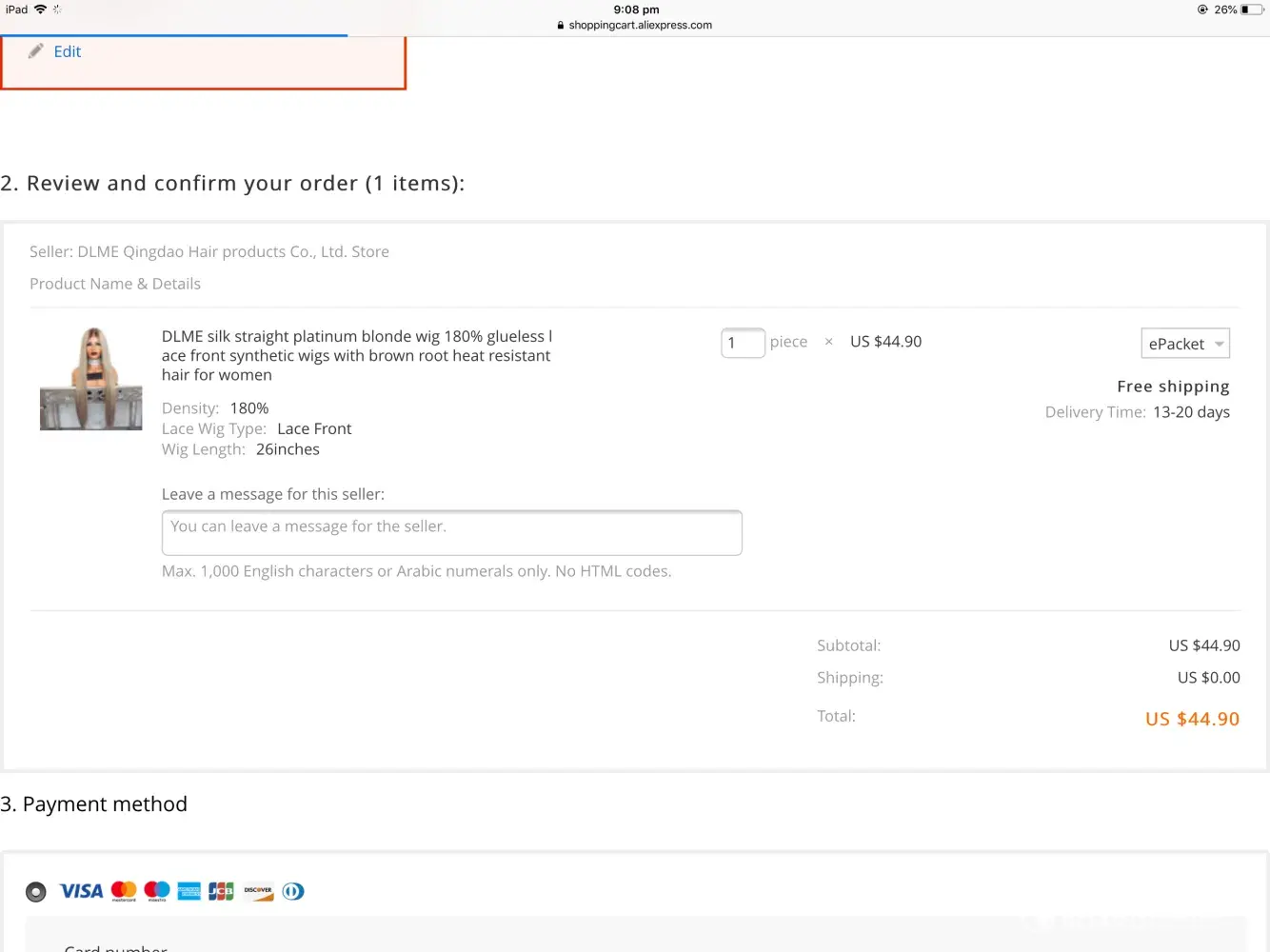Open the blonde wig product thumbnail
The height and width of the screenshot is (952, 1270).
(90, 379)
